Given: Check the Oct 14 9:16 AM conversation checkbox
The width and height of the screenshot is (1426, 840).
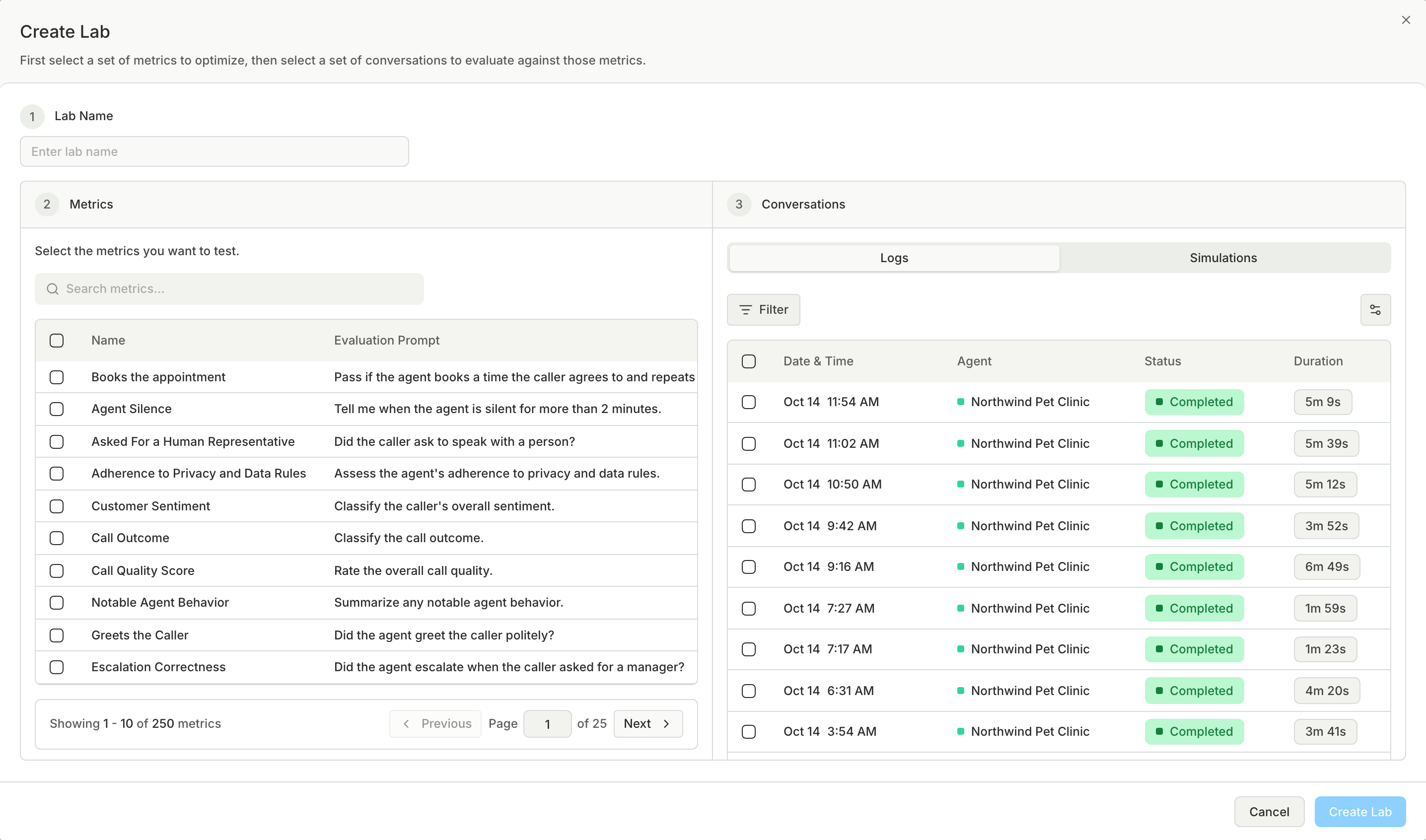Looking at the screenshot, I should (748, 566).
